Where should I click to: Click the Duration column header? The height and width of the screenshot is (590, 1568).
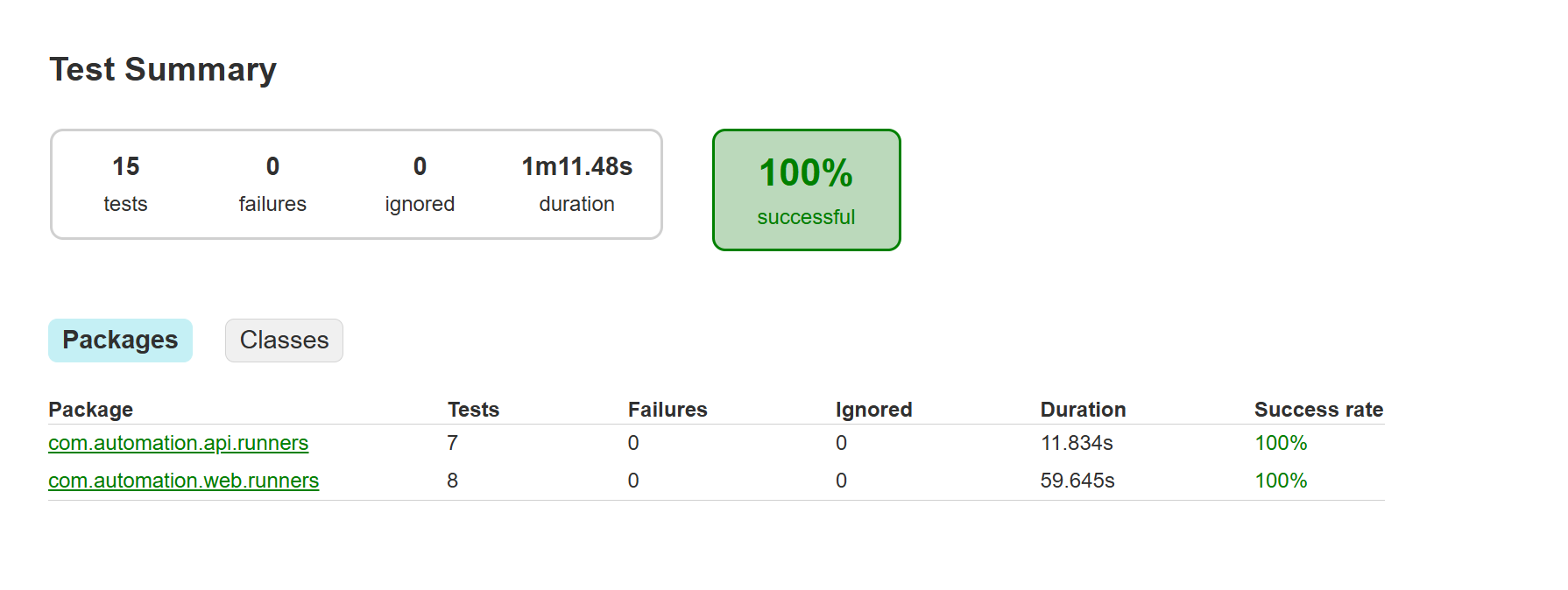point(1083,410)
